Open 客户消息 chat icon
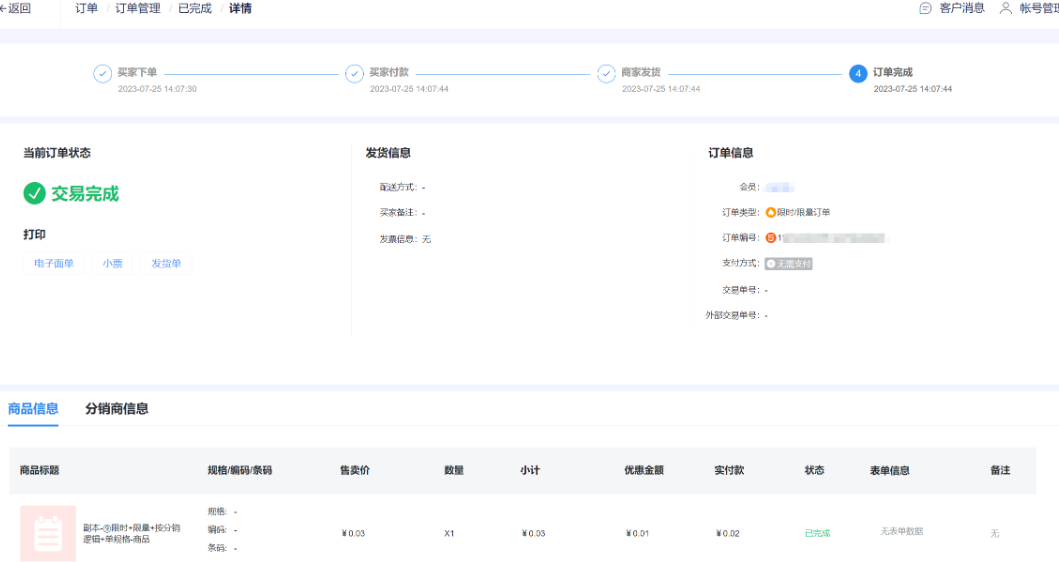 pos(925,8)
